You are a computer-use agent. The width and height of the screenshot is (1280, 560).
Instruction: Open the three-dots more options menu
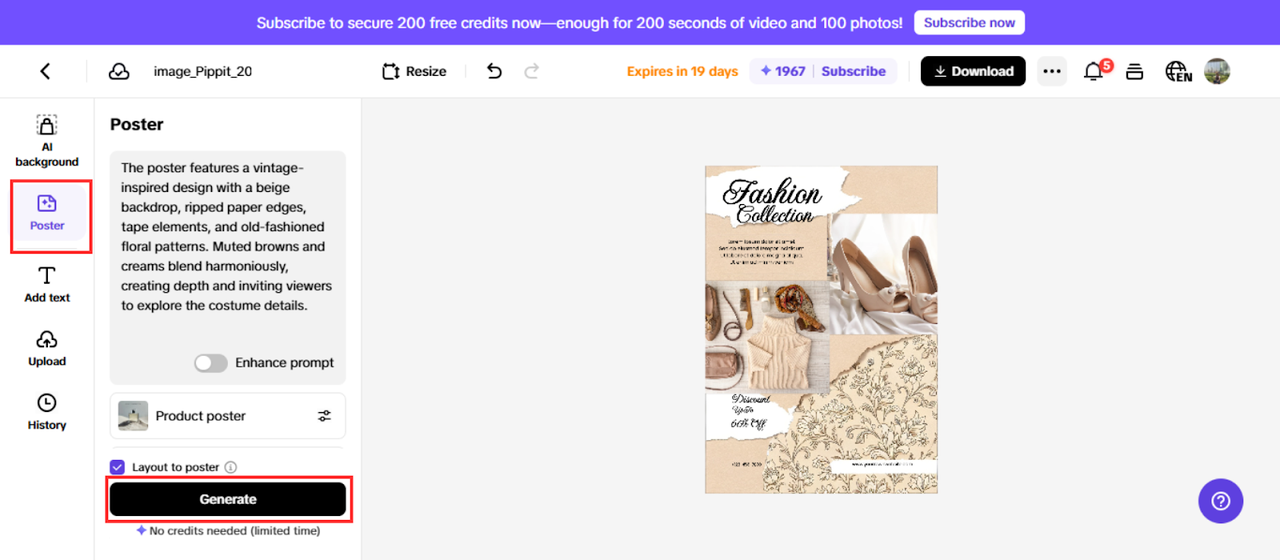pos(1051,71)
